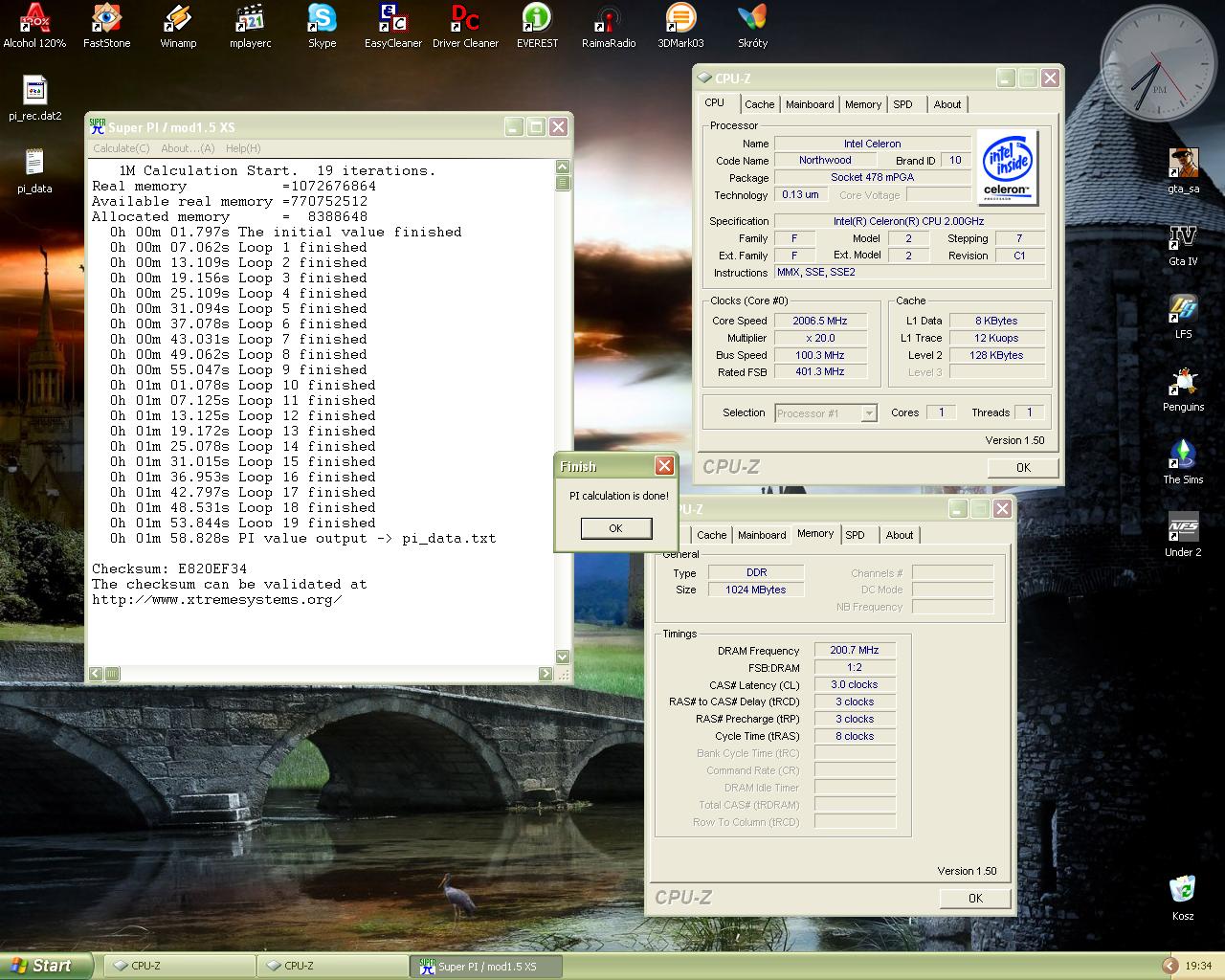The image size is (1225, 980).
Task: Open the pi_data text file icon
Action: point(34,163)
